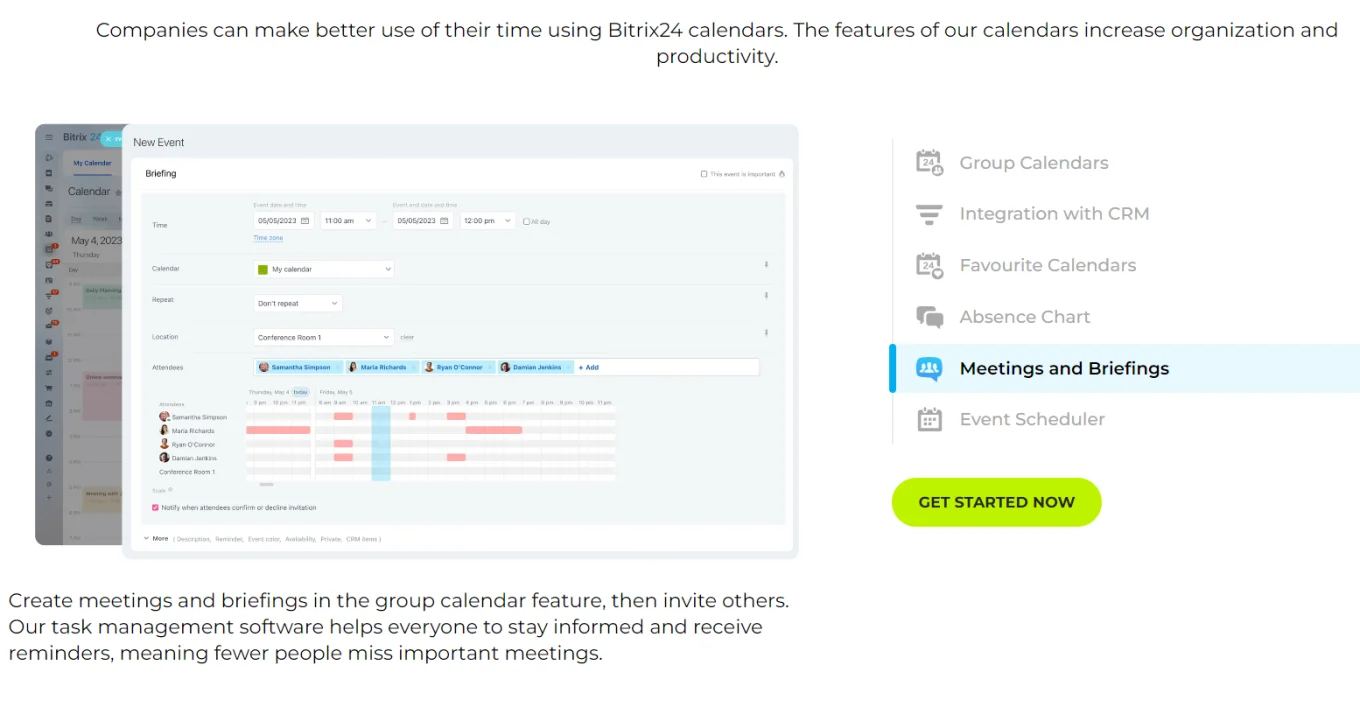Uncheck notify when attendees confirm or decline
The width and height of the screenshot is (1360, 707).
tap(155, 508)
